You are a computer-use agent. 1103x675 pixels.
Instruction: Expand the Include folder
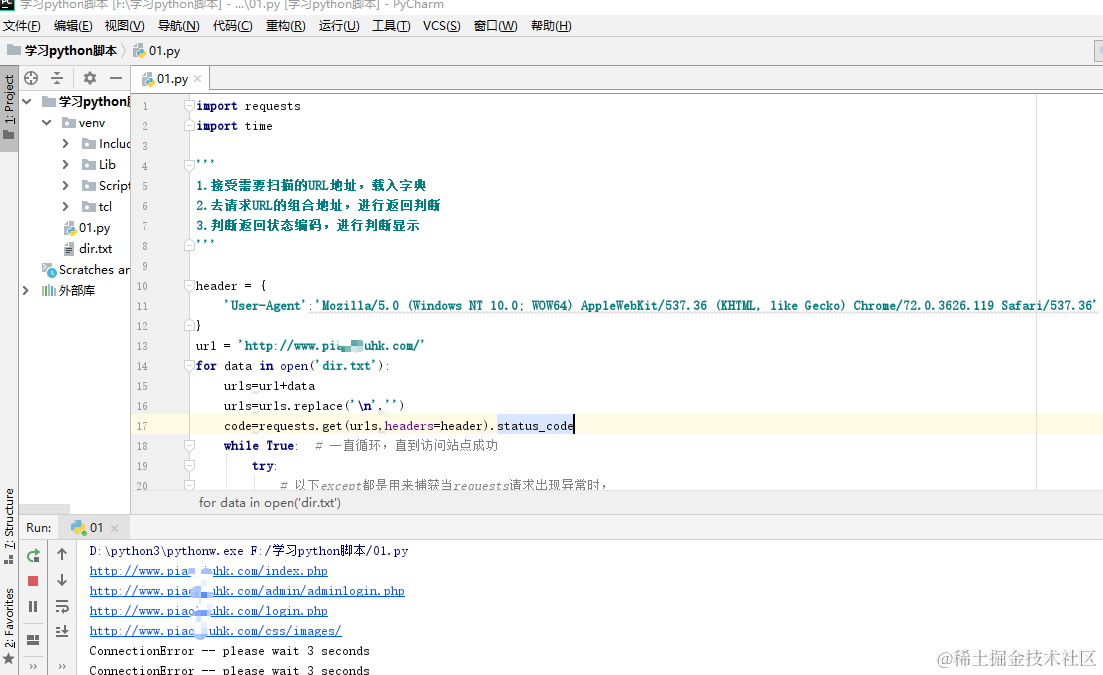click(65, 143)
